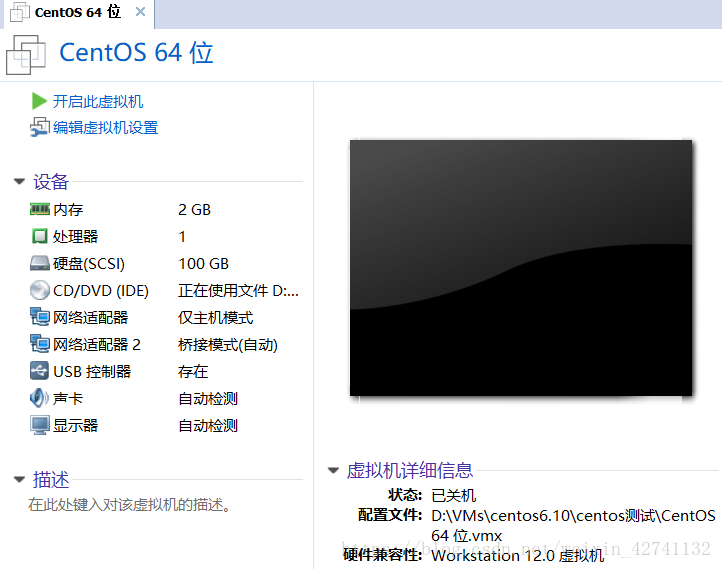Screen dimensions: 722x569
Task: Click the edit VM settings wrench icon
Action: tap(40, 127)
